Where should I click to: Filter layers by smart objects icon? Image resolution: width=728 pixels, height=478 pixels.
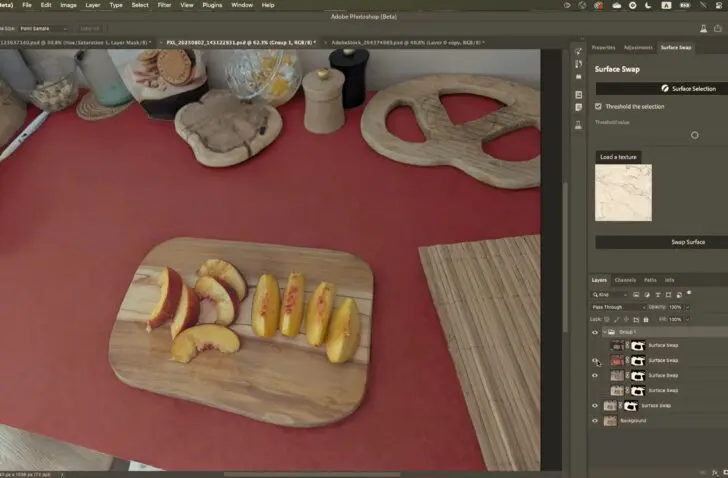(x=679, y=295)
